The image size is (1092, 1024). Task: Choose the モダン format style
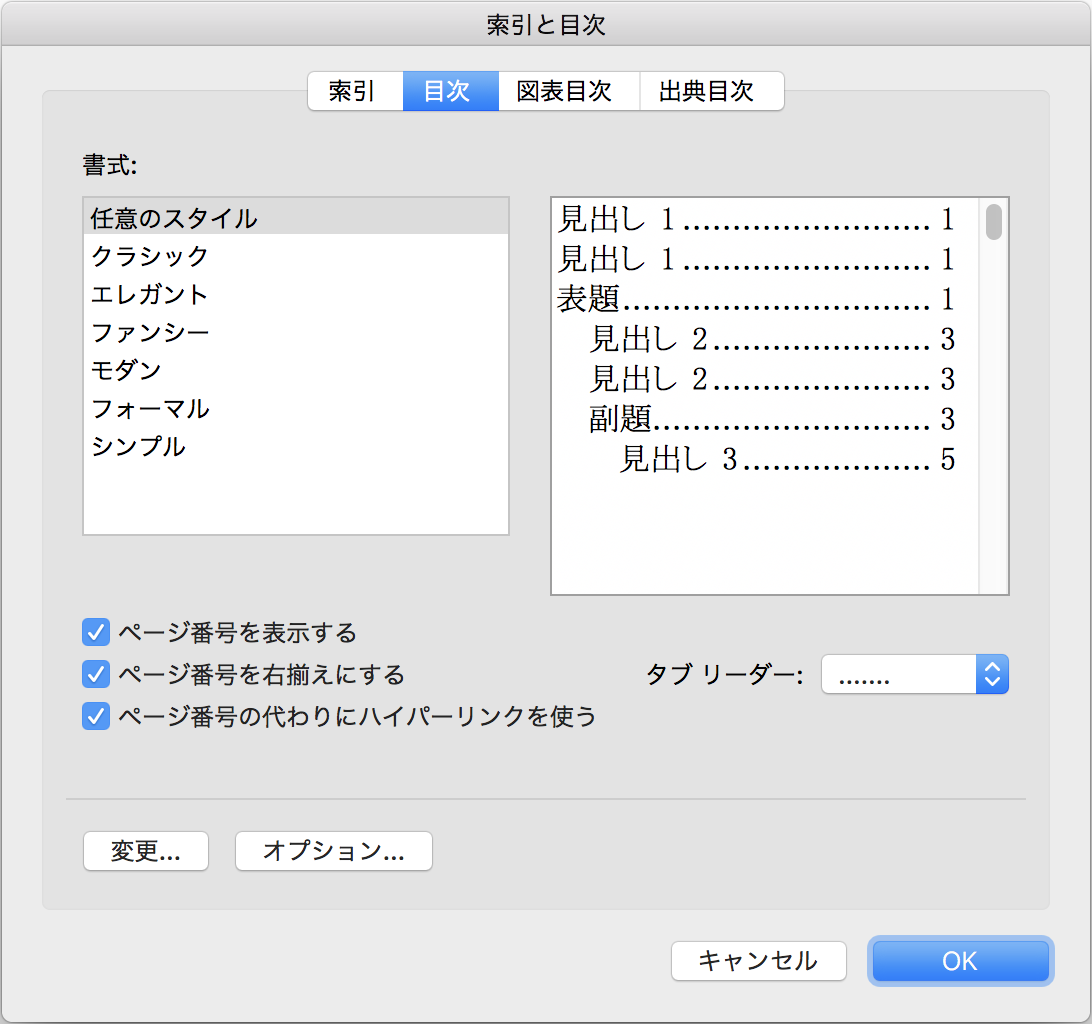126,370
